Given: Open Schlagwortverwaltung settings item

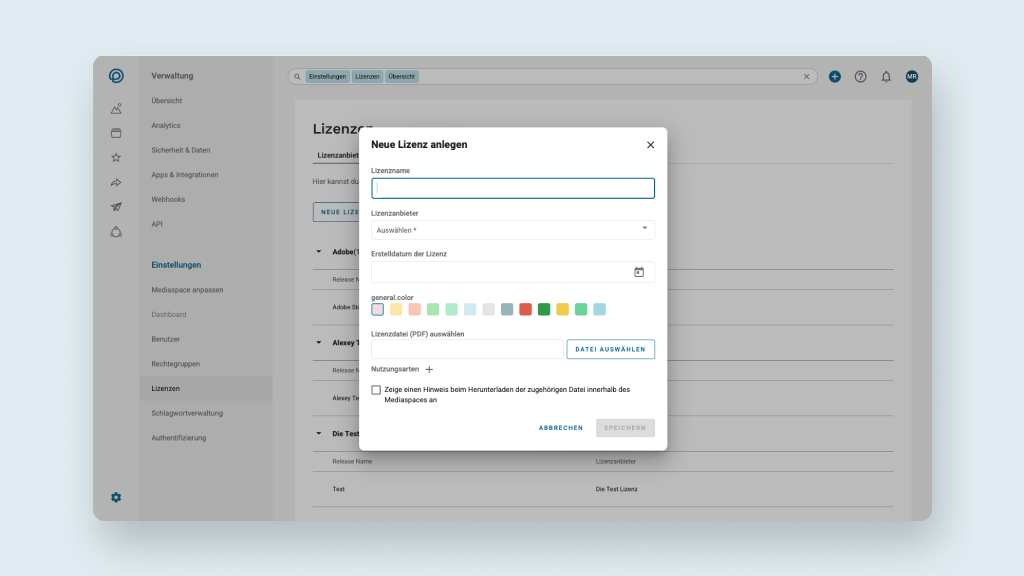Looking at the screenshot, I should click(187, 413).
